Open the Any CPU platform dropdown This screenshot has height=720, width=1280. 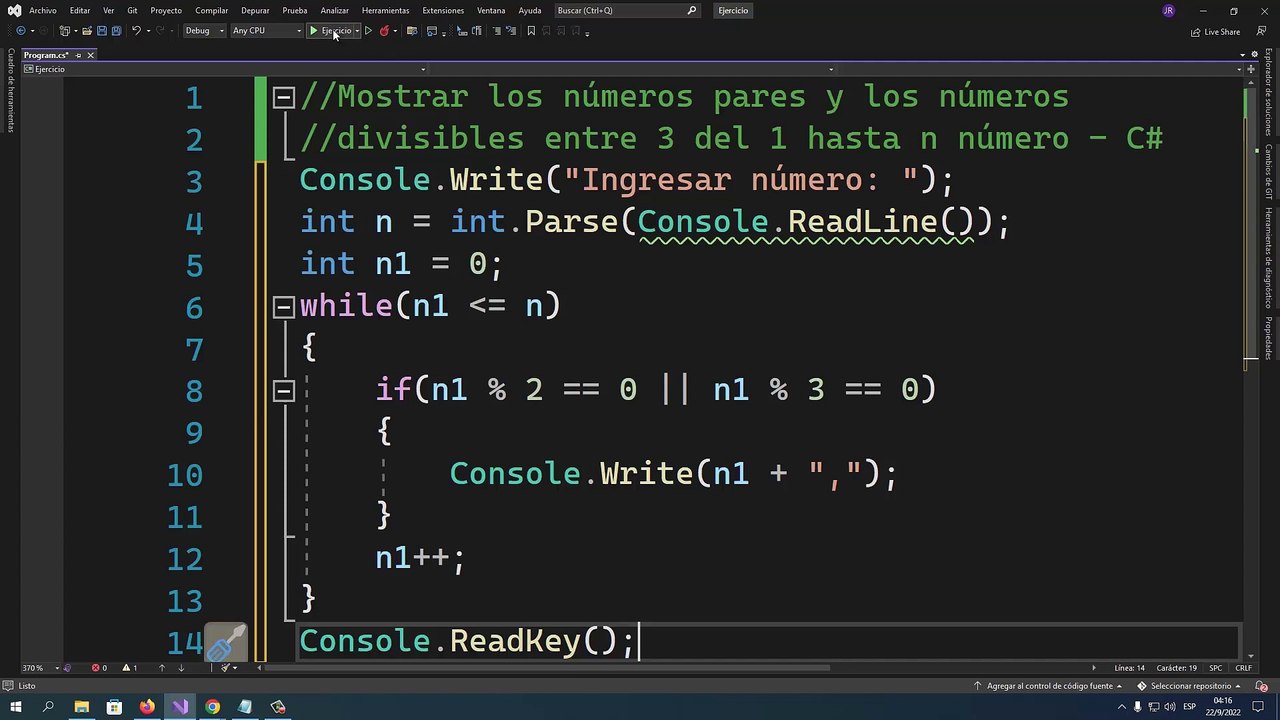point(266,31)
